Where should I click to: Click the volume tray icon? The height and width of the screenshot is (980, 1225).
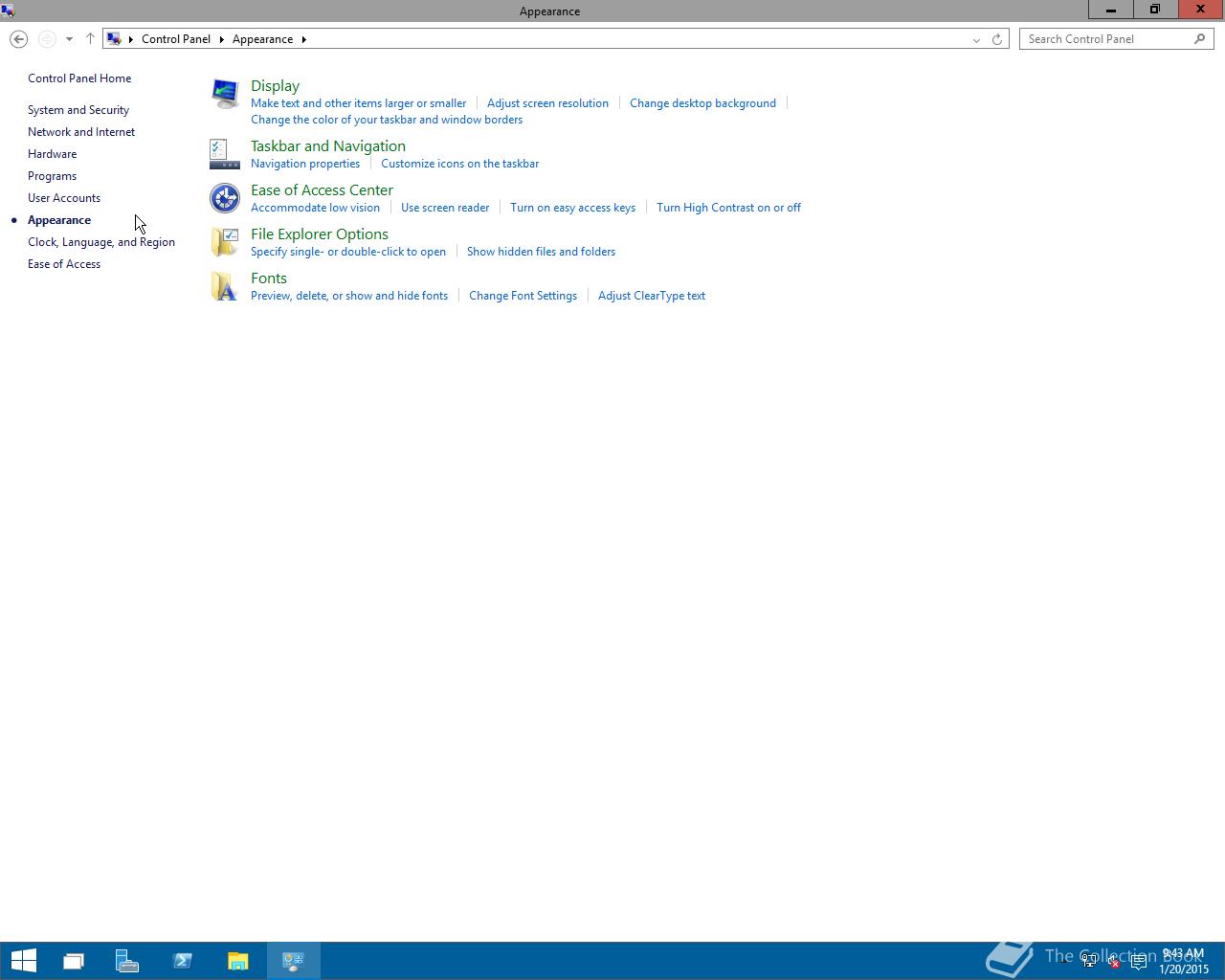(1114, 962)
